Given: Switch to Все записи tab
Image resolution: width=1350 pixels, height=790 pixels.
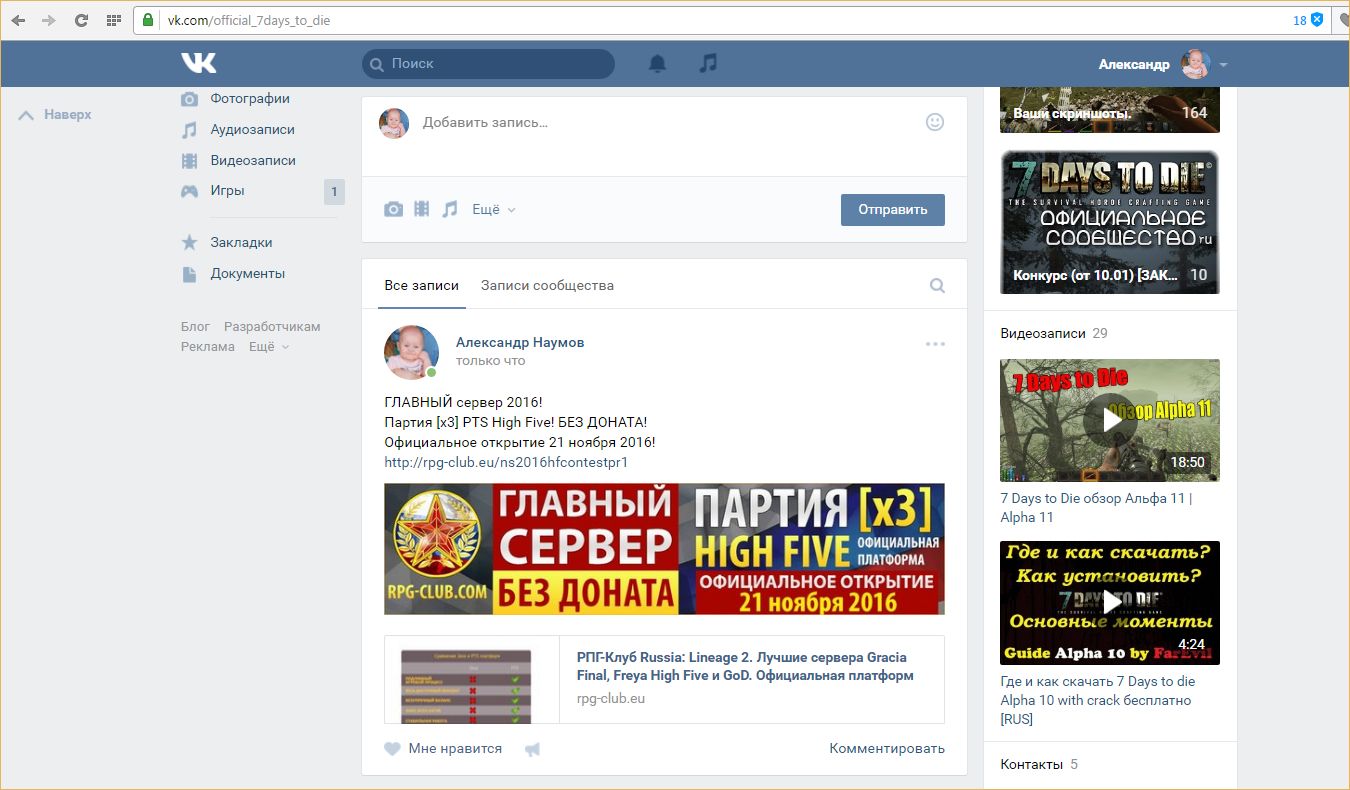Looking at the screenshot, I should [422, 286].
